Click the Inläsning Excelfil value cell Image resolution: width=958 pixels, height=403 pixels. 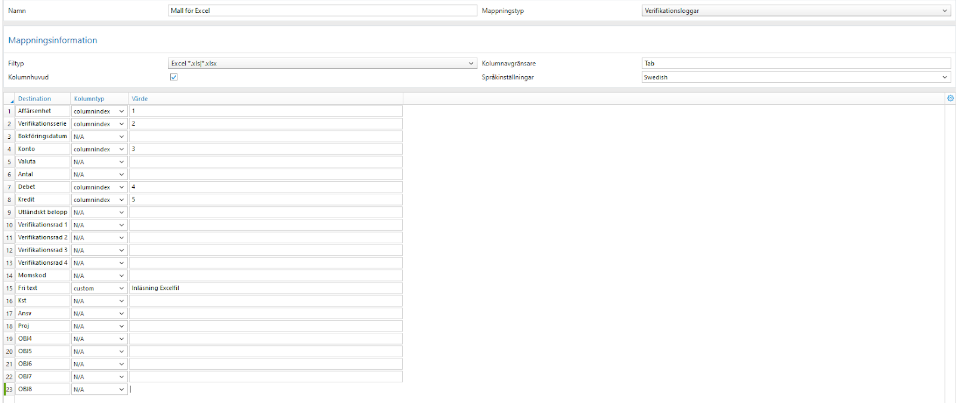(265, 288)
